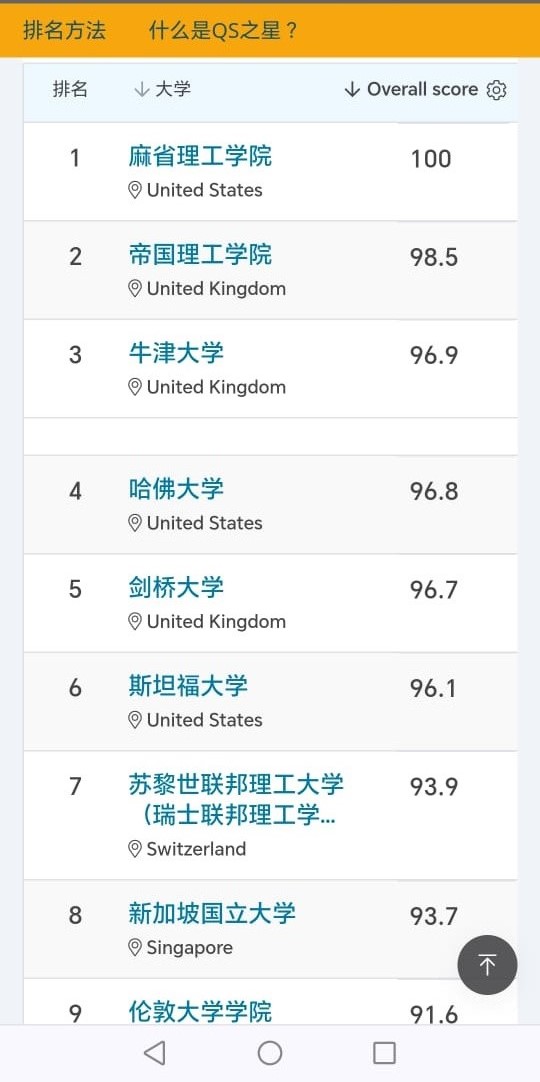Image resolution: width=540 pixels, height=1082 pixels.
Task: Open the 哈佛大学 link
Action: click(x=176, y=489)
